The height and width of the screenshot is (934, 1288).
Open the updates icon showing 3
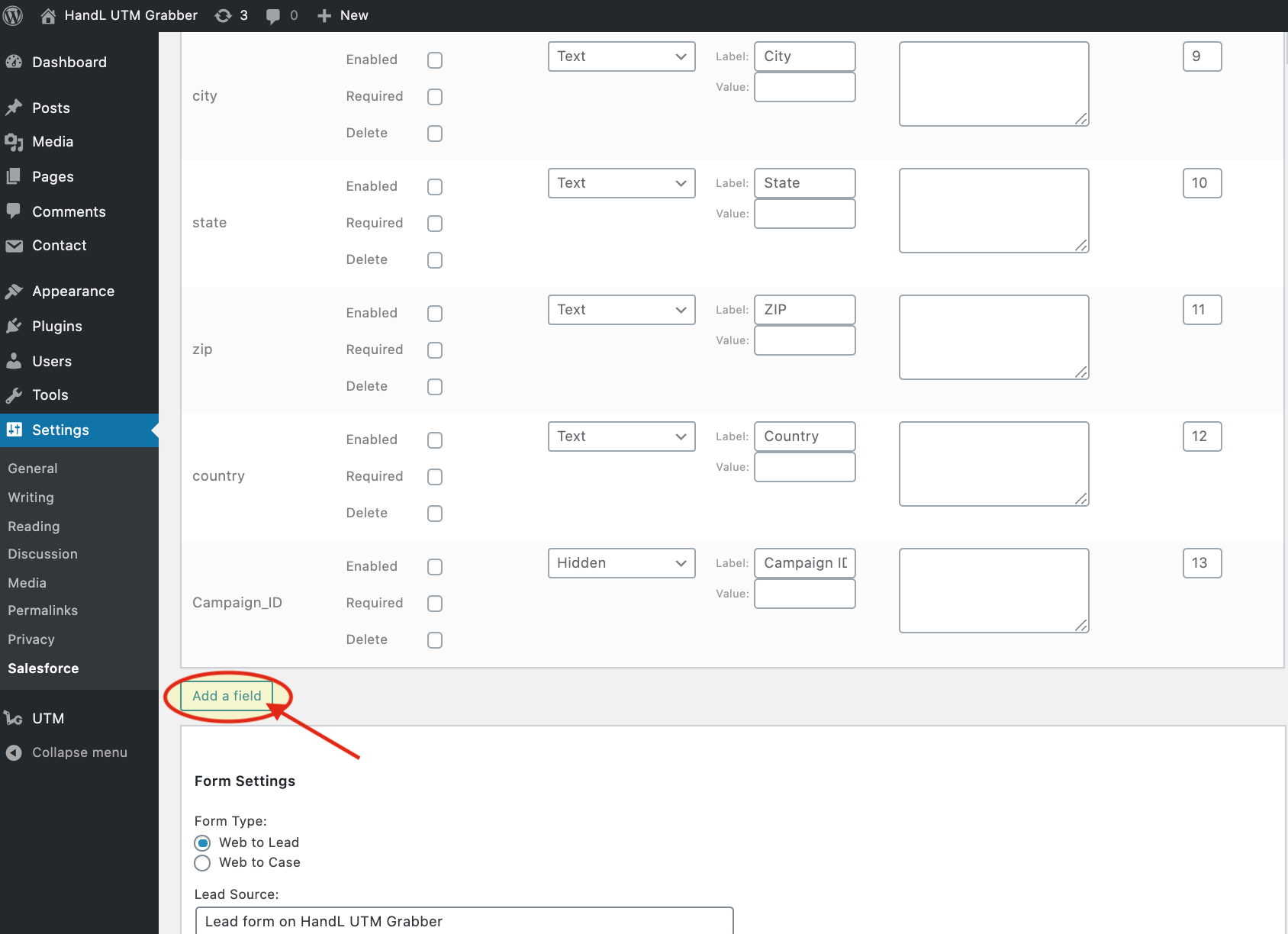point(224,15)
